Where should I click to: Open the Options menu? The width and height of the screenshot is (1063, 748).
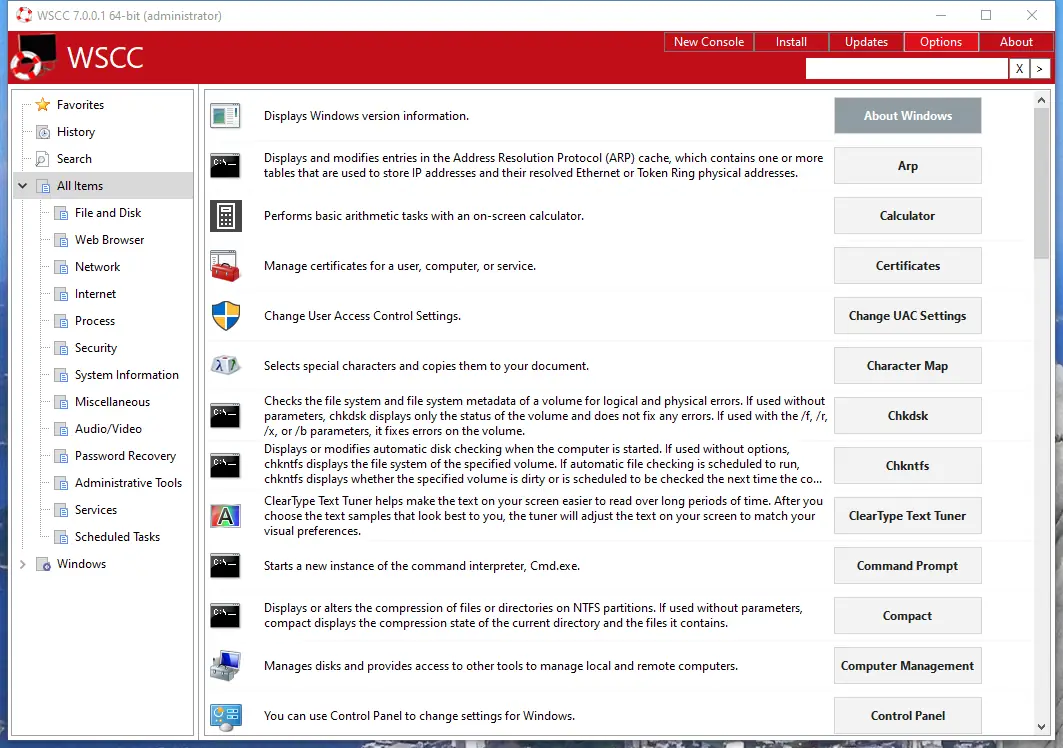941,42
